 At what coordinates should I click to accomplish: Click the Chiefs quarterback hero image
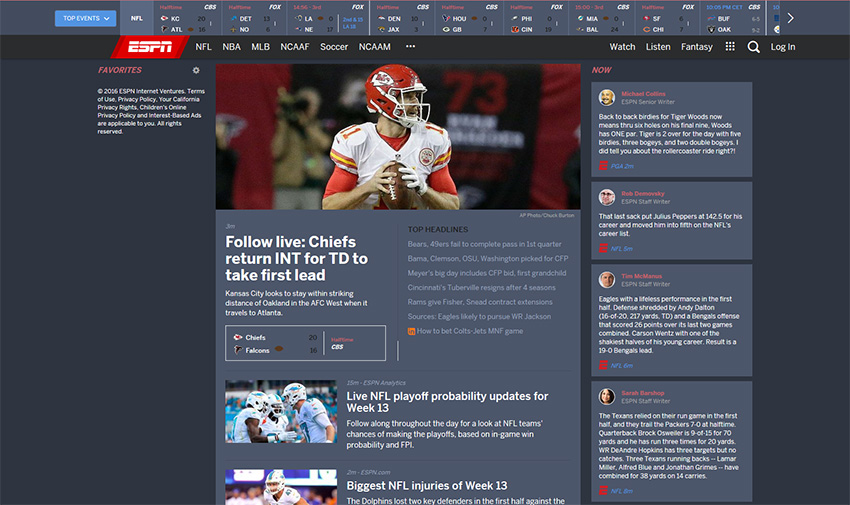coord(398,137)
